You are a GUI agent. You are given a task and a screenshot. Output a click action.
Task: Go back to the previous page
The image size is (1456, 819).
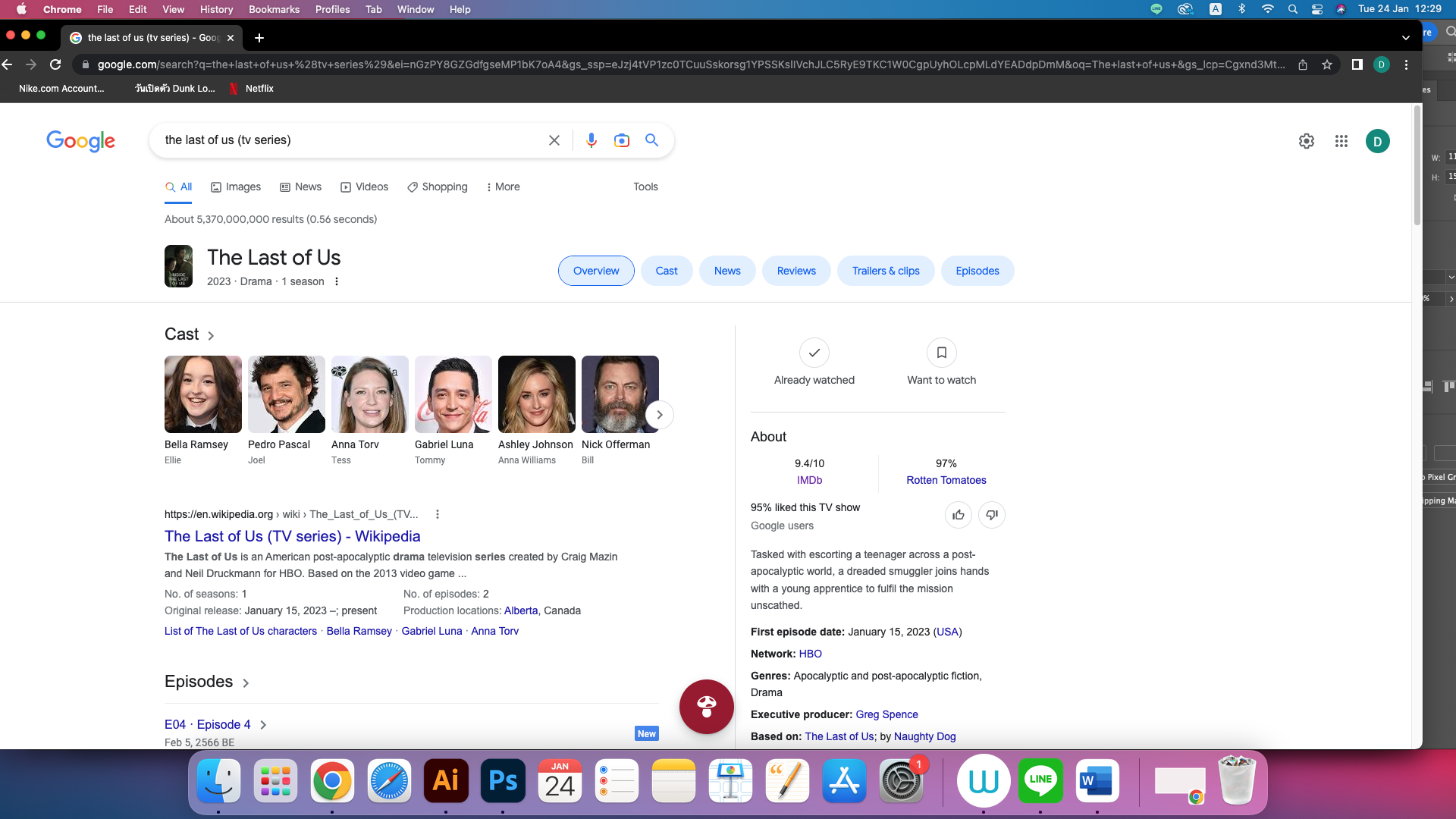coord(8,64)
